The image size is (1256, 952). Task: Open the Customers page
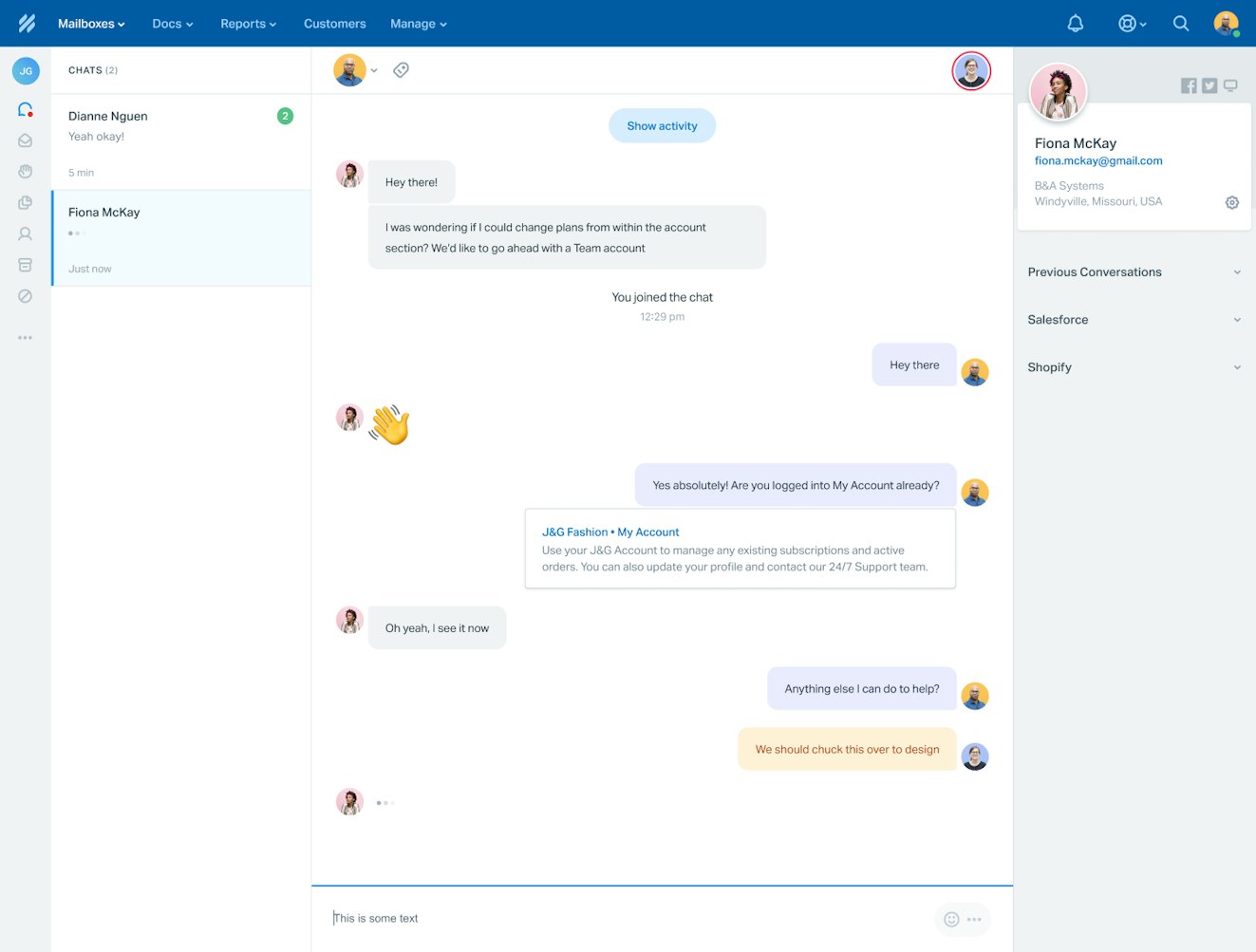(334, 24)
